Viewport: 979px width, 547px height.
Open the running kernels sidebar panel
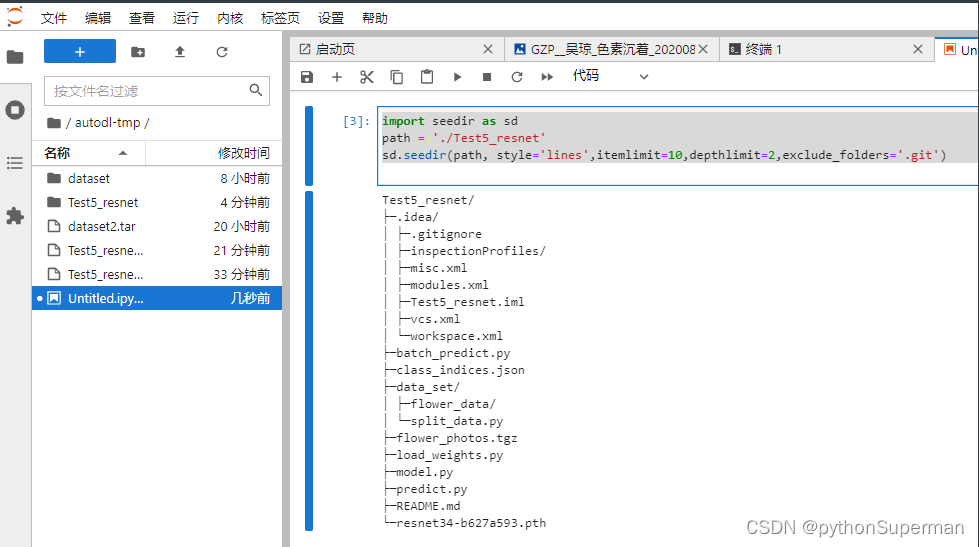pyautogui.click(x=15, y=110)
